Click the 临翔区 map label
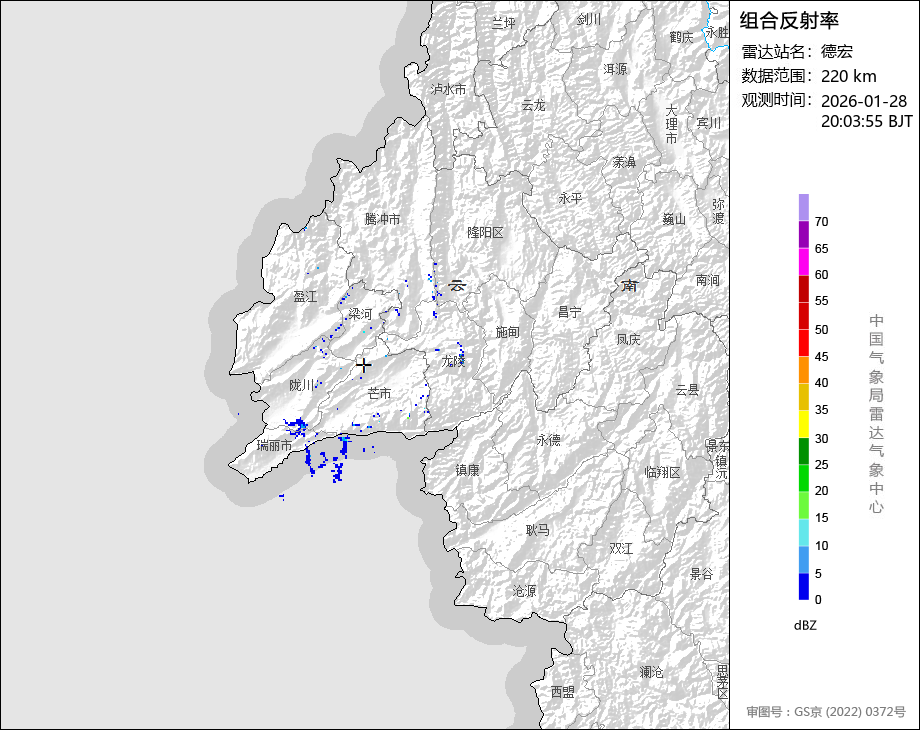Viewport: 920px width, 730px height. click(x=662, y=472)
